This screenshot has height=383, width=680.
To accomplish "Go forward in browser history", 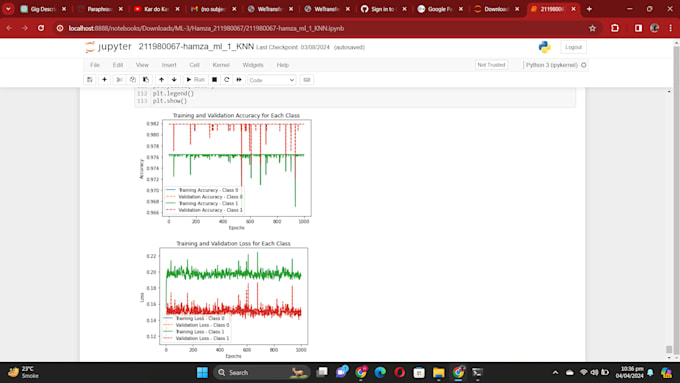I will pyautogui.click(x=25, y=28).
